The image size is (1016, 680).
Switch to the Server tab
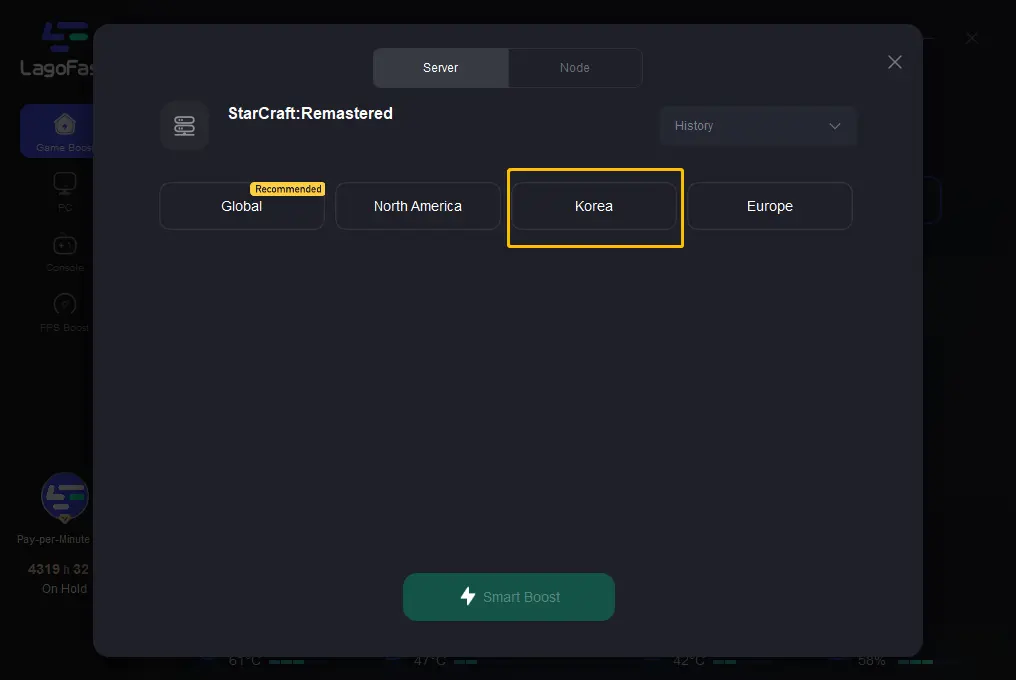pyautogui.click(x=441, y=68)
